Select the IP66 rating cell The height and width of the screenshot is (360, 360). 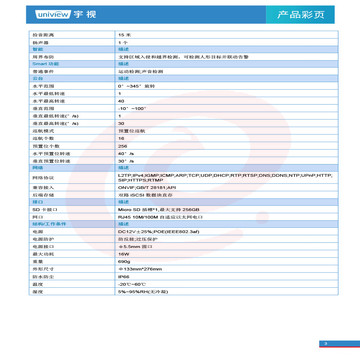[x=227, y=277]
